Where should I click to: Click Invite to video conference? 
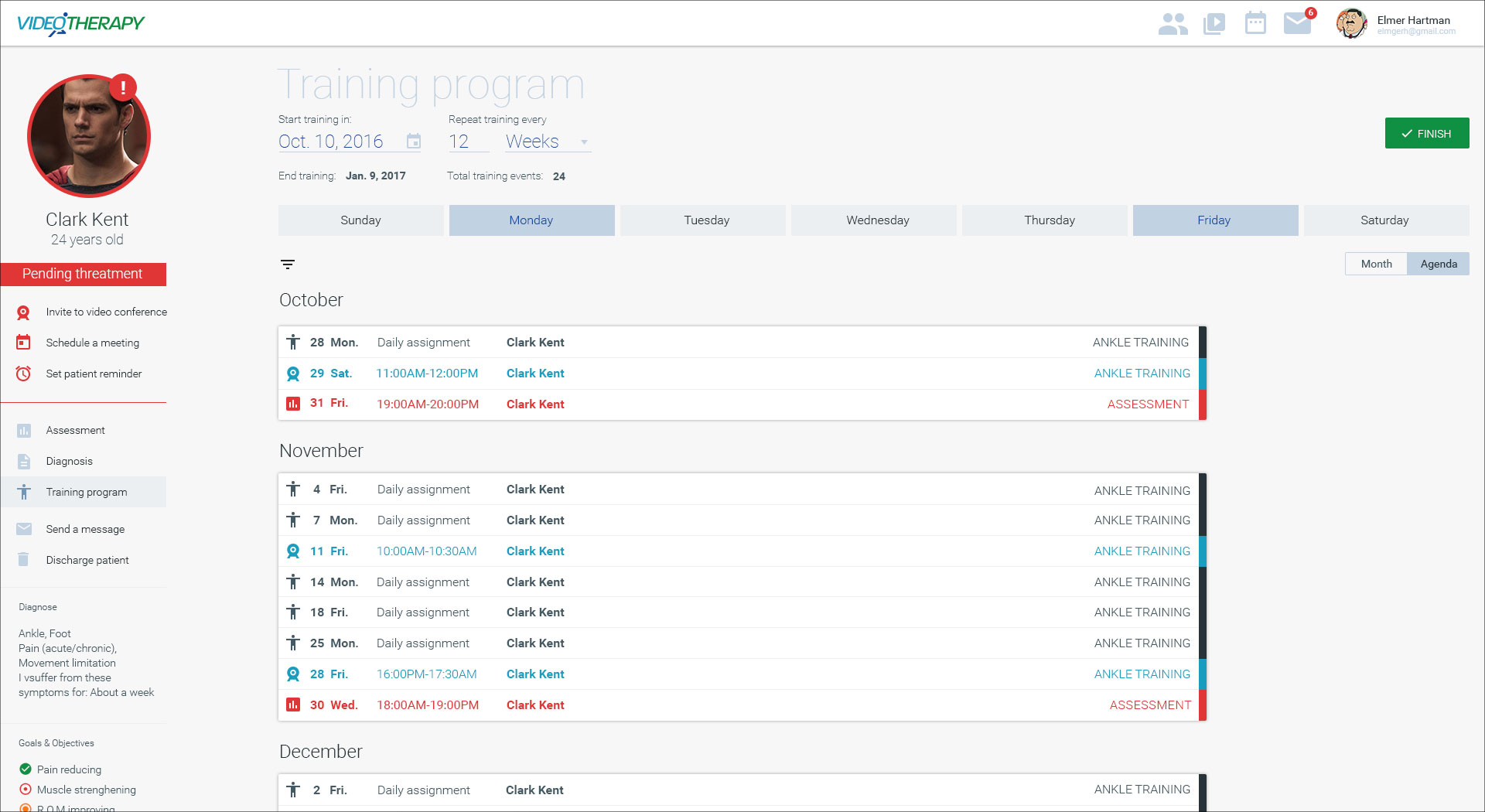tap(106, 312)
